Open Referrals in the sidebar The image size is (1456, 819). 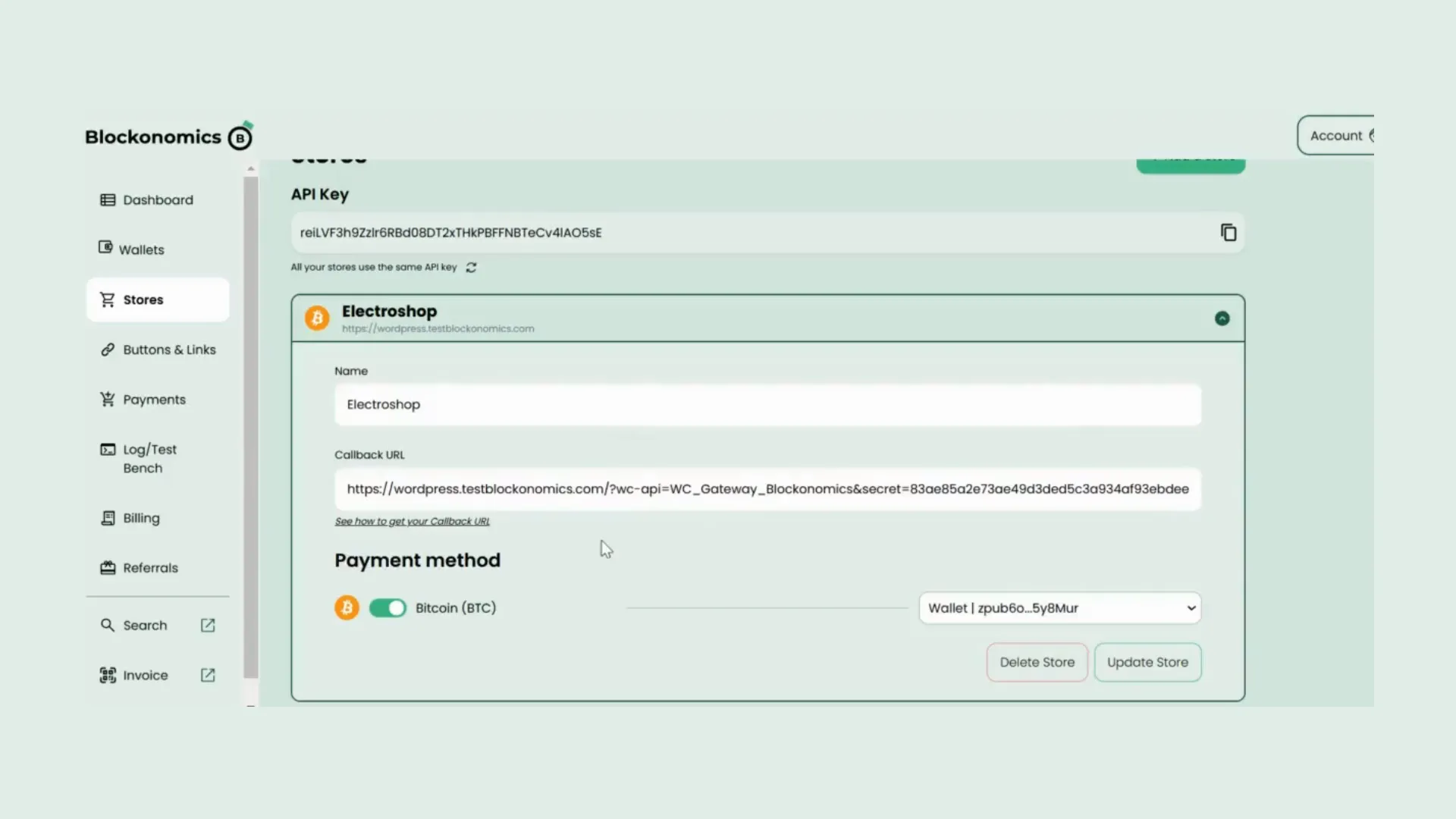click(158, 568)
